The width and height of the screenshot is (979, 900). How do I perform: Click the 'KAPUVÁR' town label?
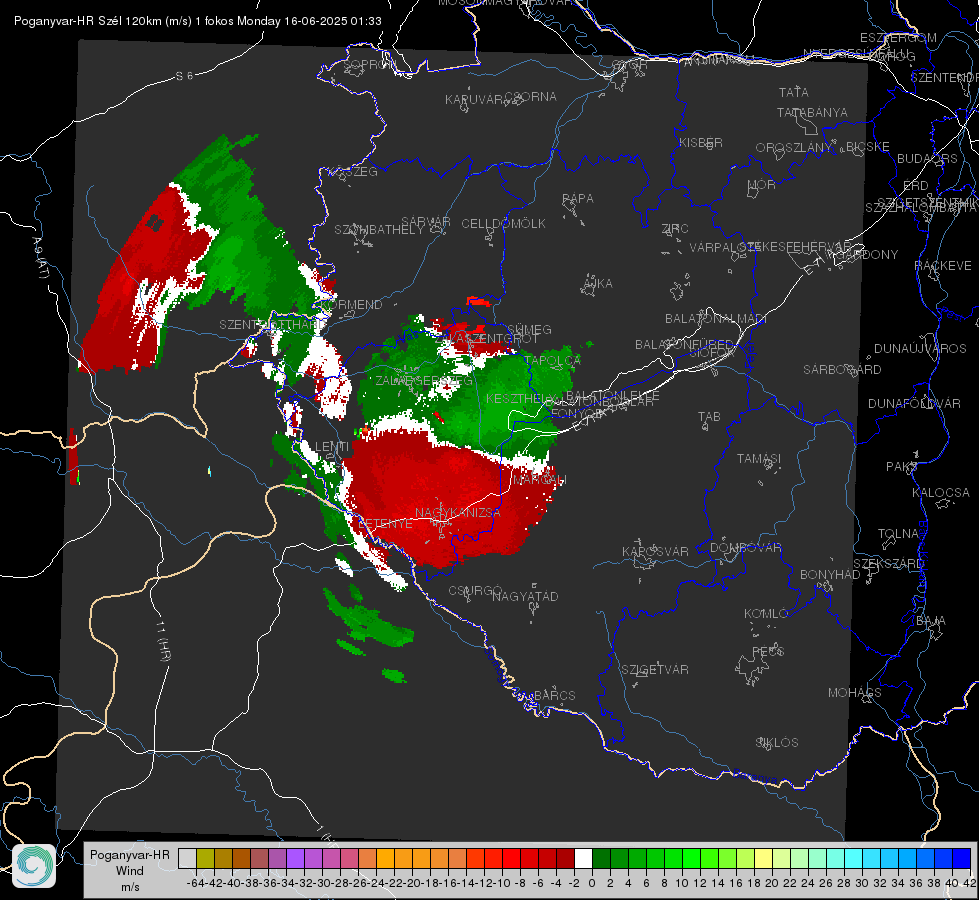(475, 100)
